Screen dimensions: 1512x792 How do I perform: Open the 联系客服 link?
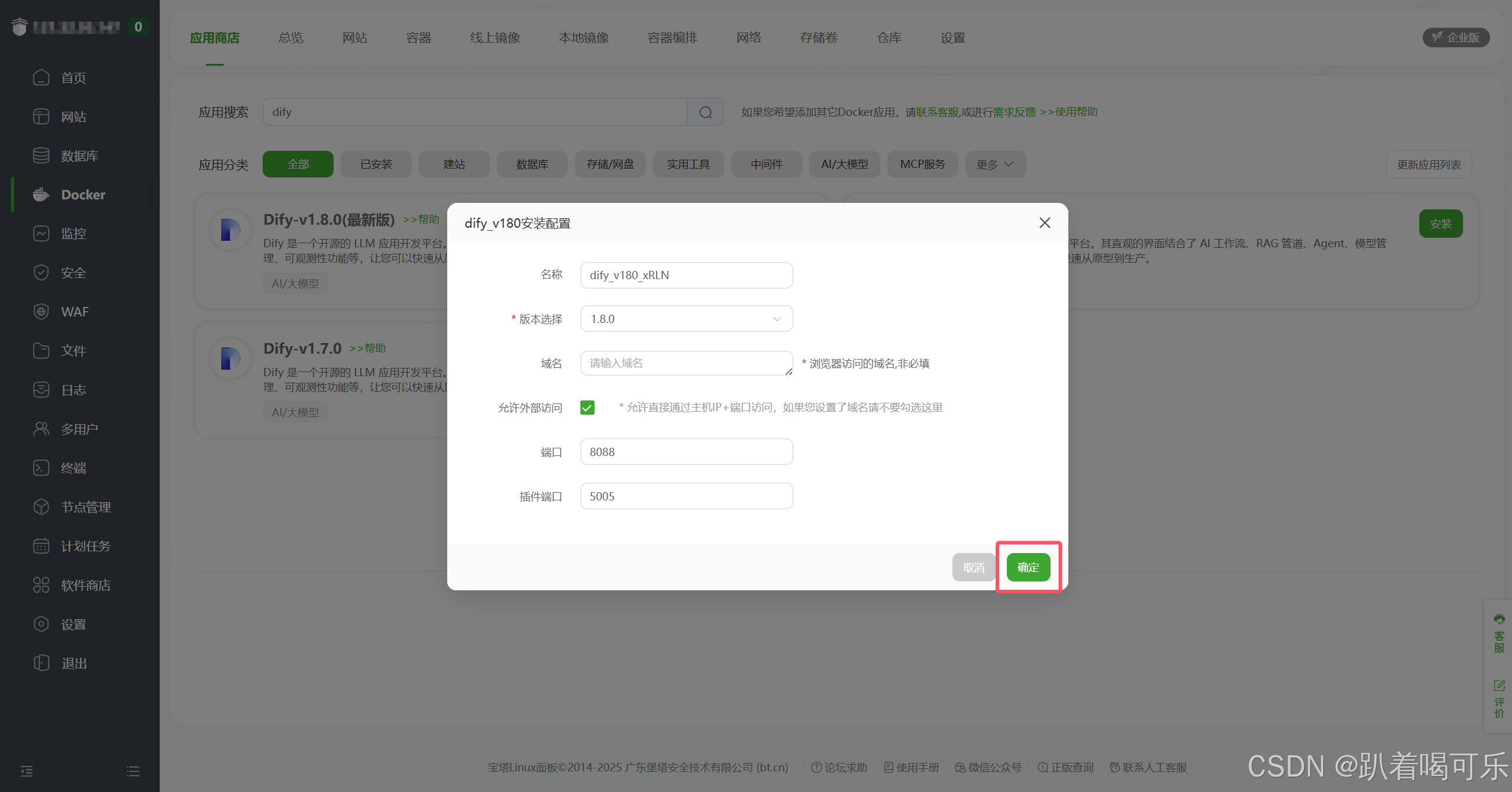[x=938, y=112]
